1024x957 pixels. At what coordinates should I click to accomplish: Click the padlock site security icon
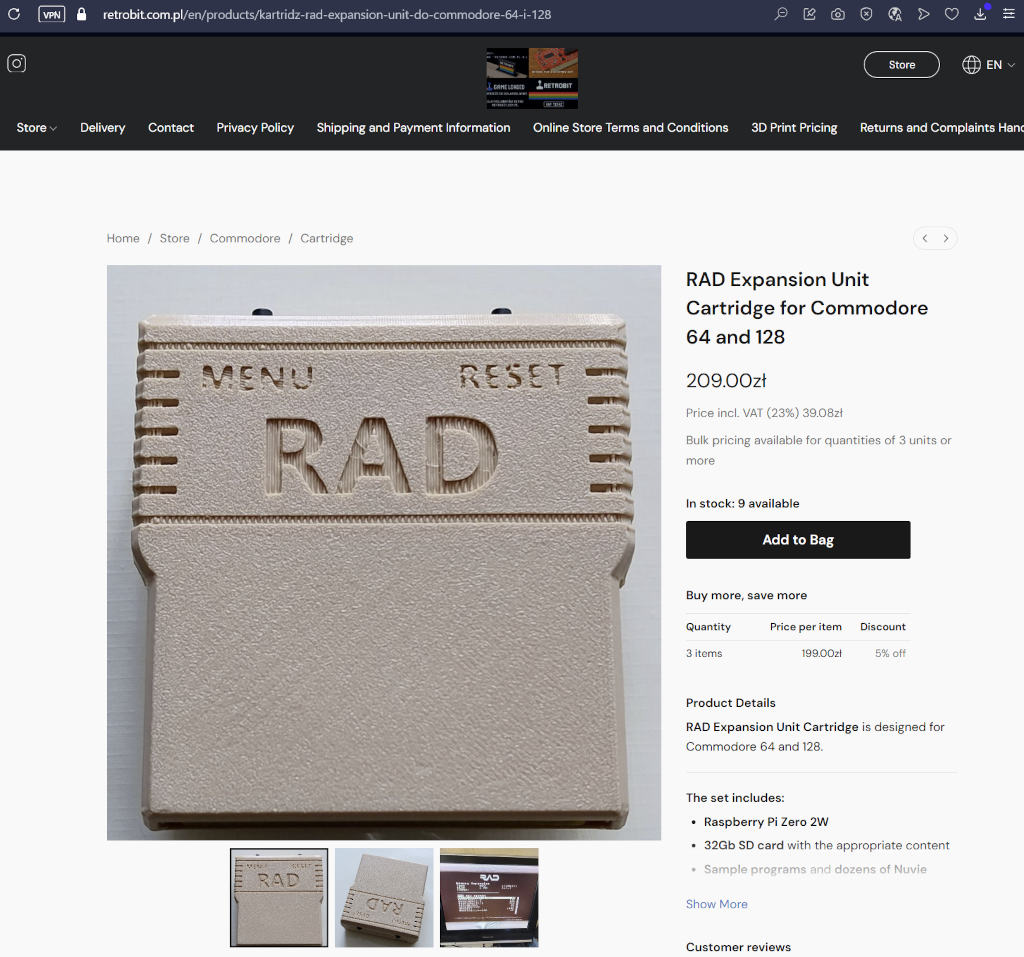pos(82,14)
